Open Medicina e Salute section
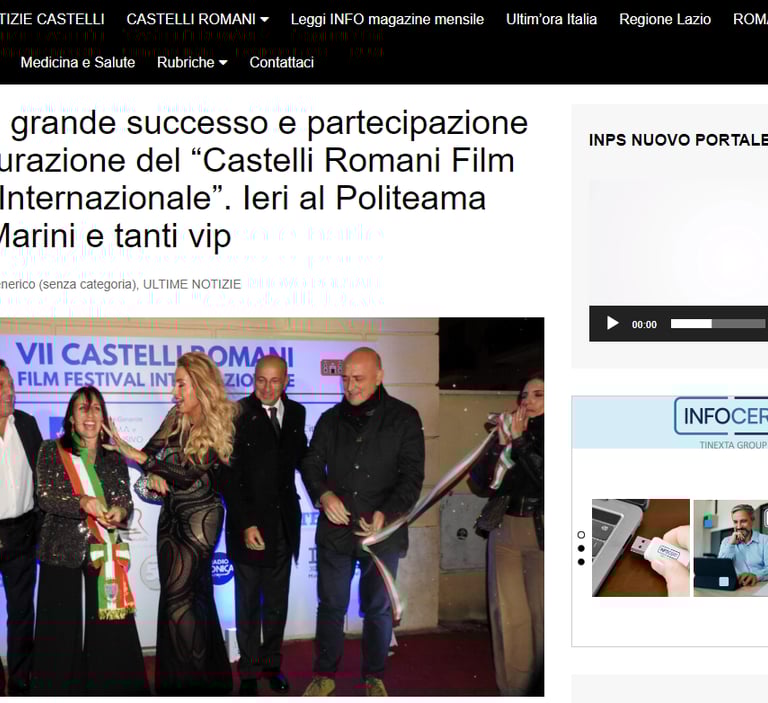This screenshot has width=768, height=703. point(77,62)
